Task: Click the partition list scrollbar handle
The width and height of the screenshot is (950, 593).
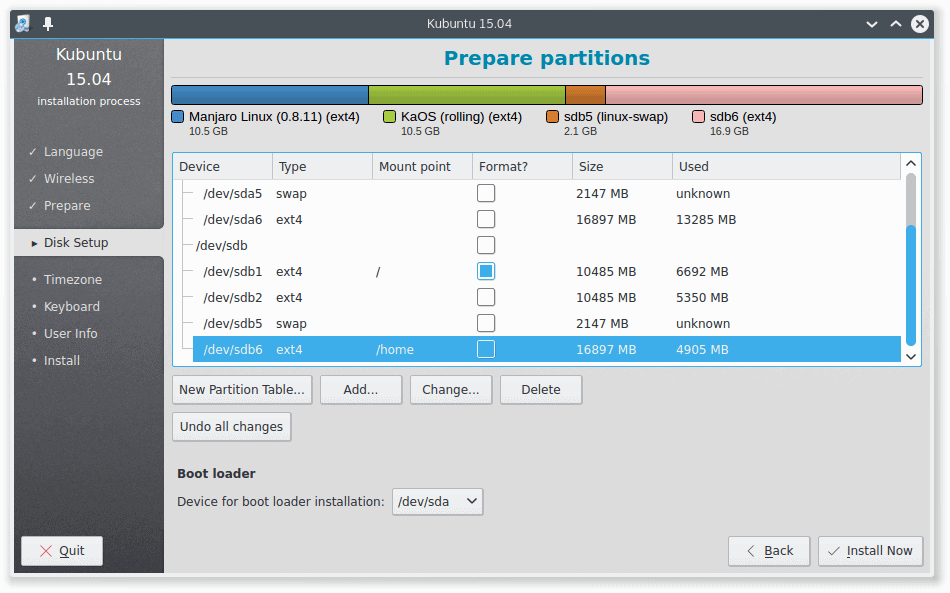Action: (x=911, y=286)
